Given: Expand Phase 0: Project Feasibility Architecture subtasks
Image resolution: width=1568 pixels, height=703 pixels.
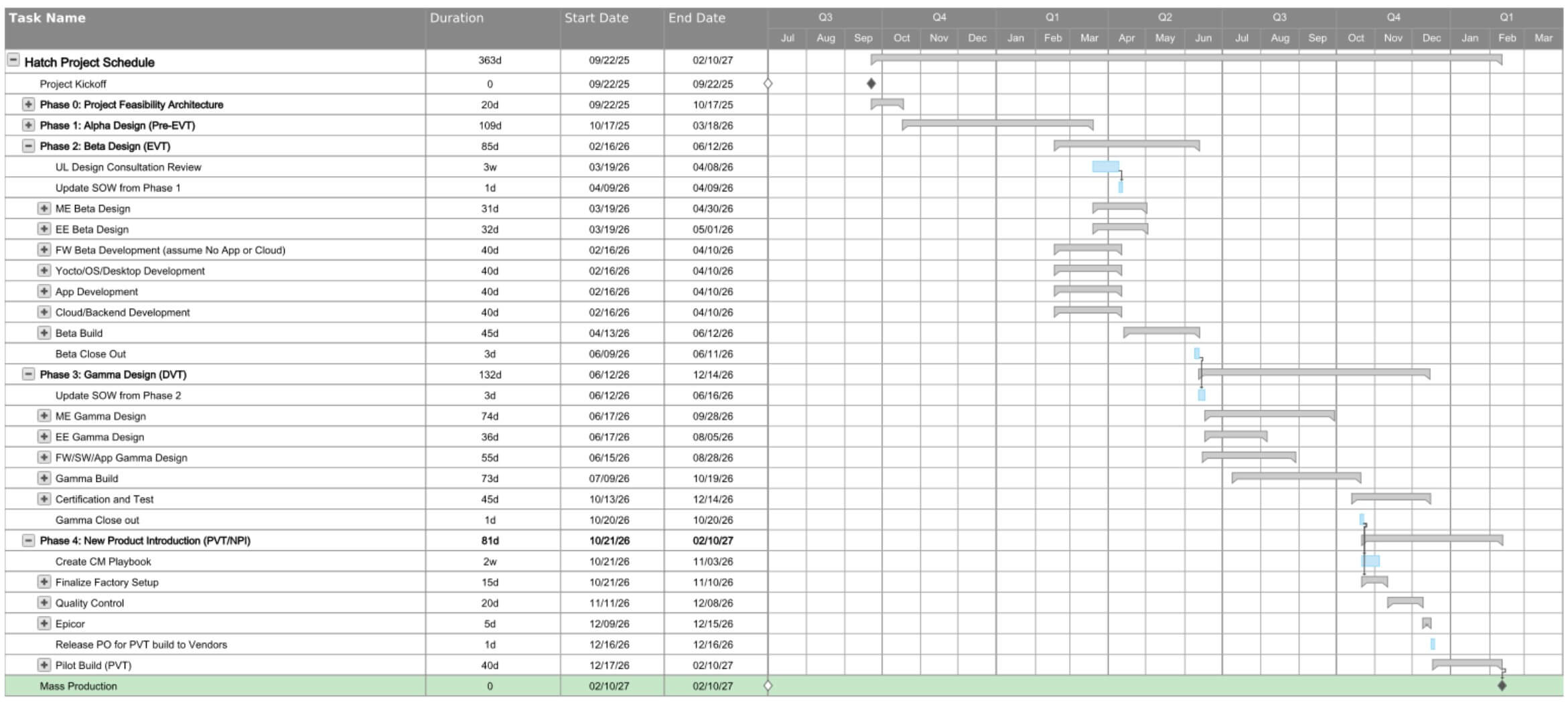Looking at the screenshot, I should point(29,104).
